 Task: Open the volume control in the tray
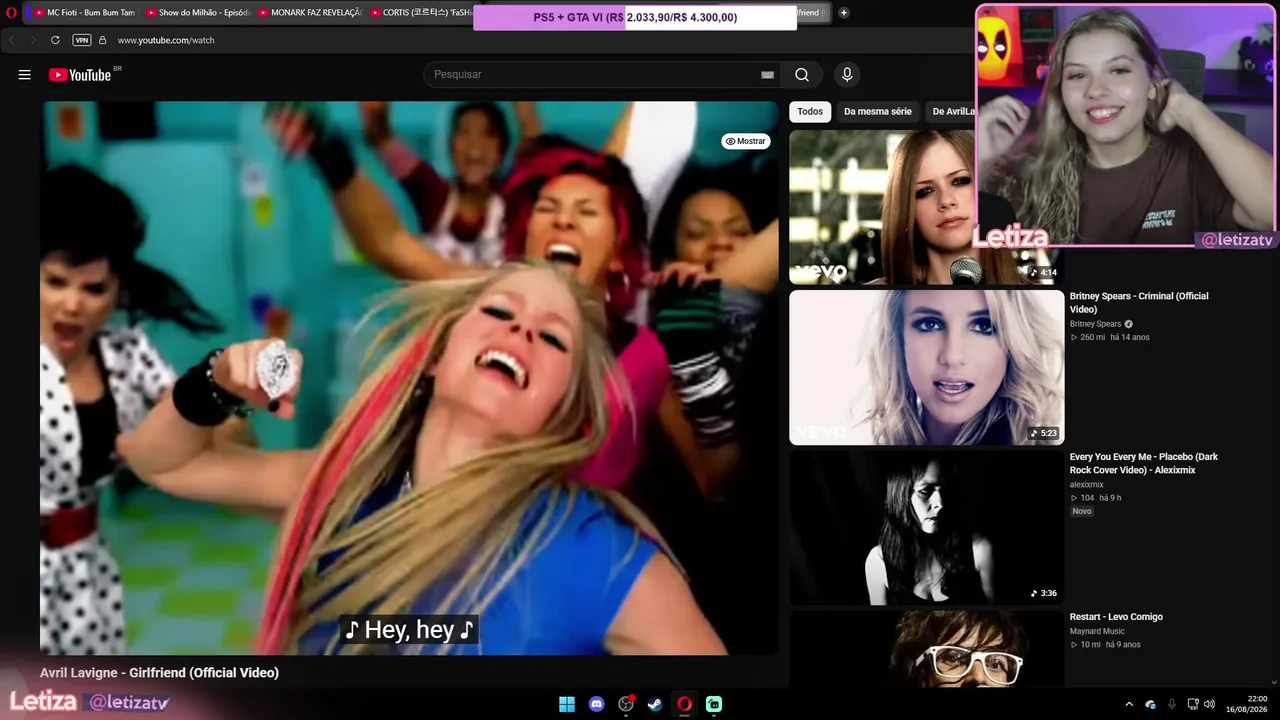[1209, 704]
